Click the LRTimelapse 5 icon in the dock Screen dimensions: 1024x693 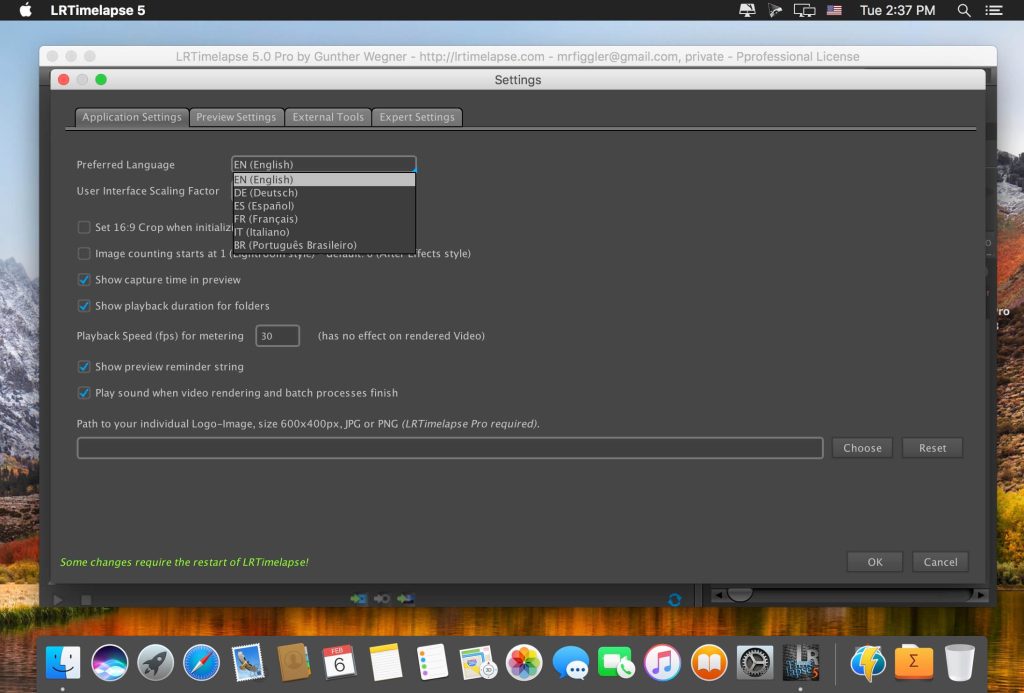[801, 662]
